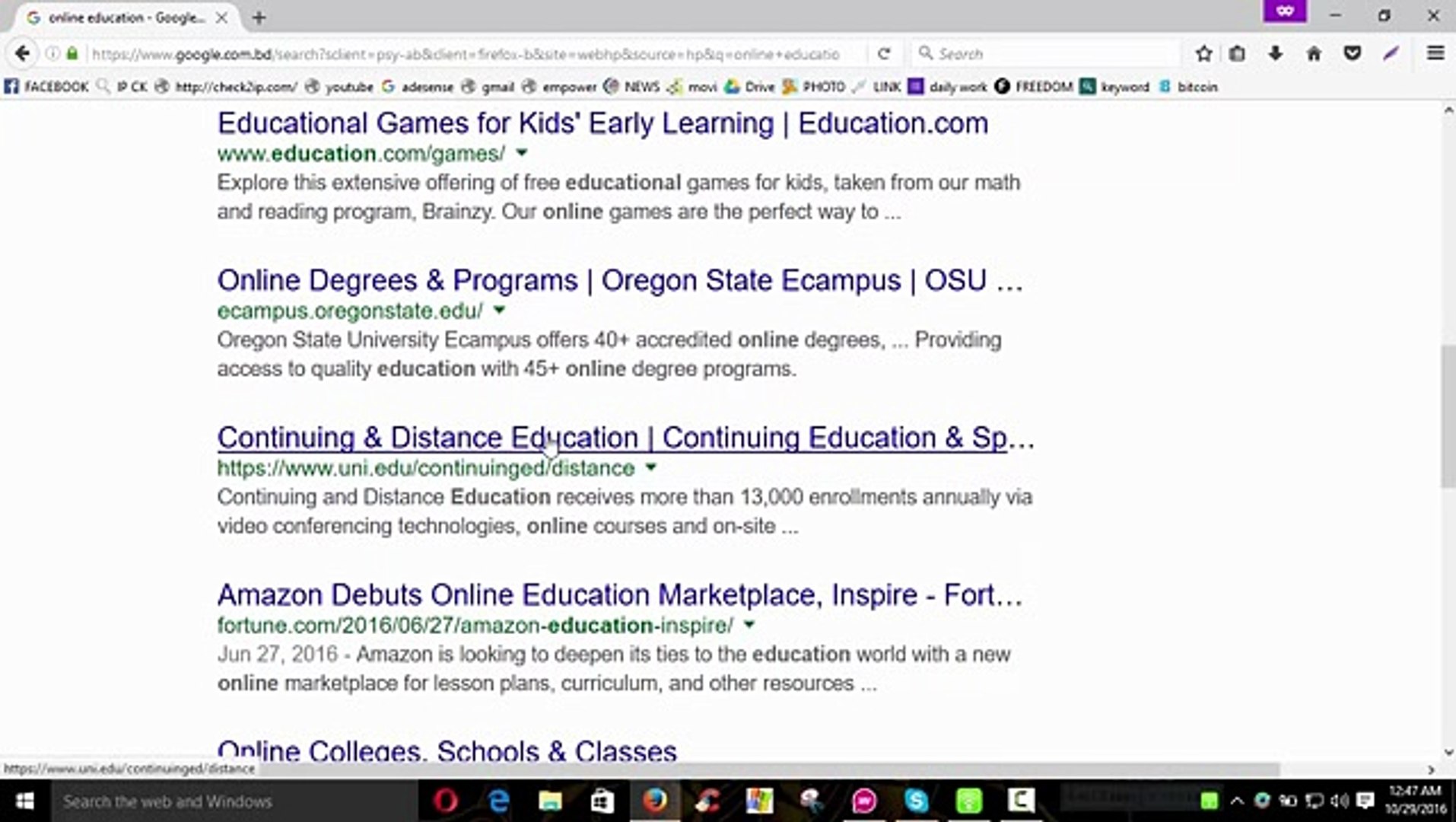Screen dimensions: 1456x822
Task: Click the scrollbar down arrow
Action: pos(1448,752)
